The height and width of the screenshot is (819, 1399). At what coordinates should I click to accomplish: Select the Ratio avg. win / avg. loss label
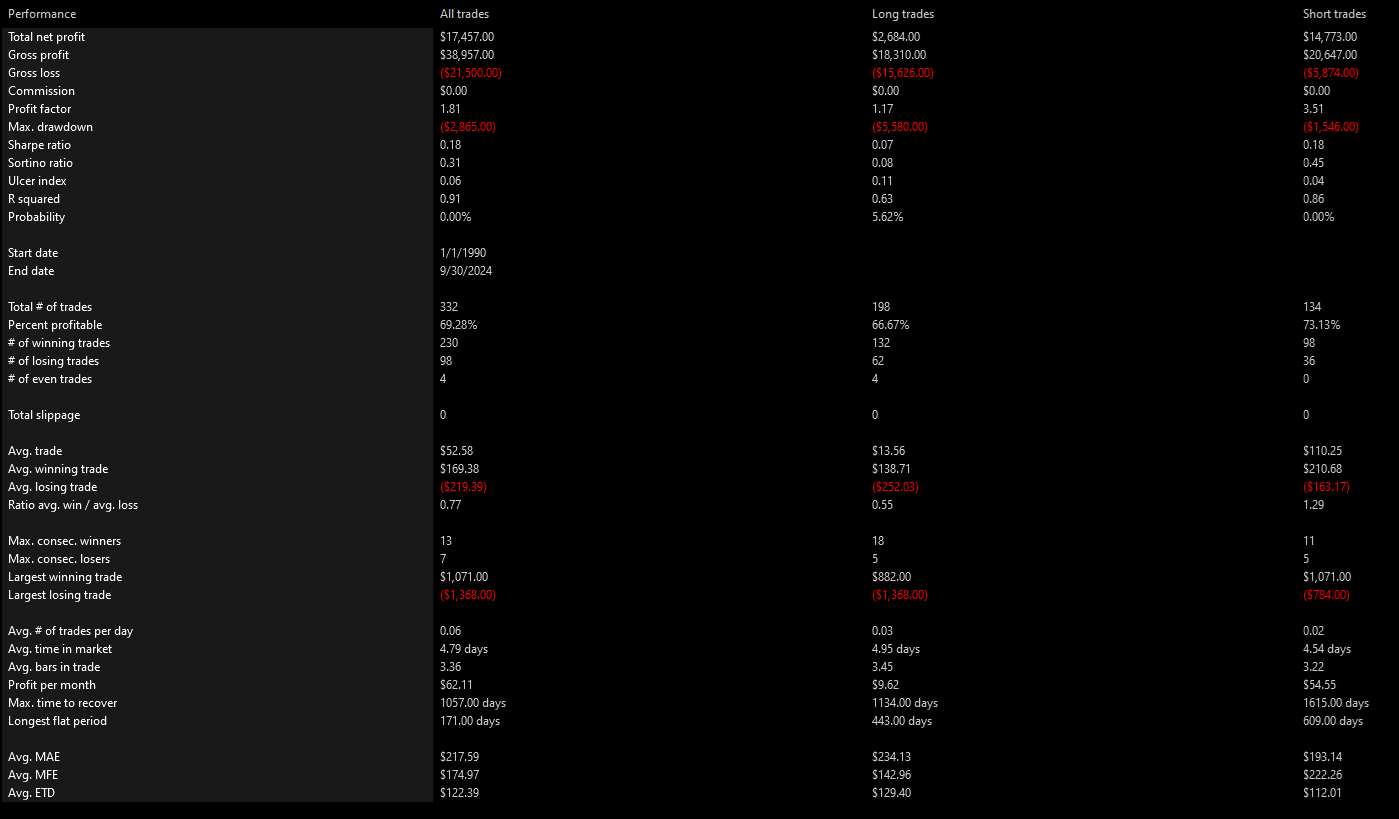click(x=73, y=505)
